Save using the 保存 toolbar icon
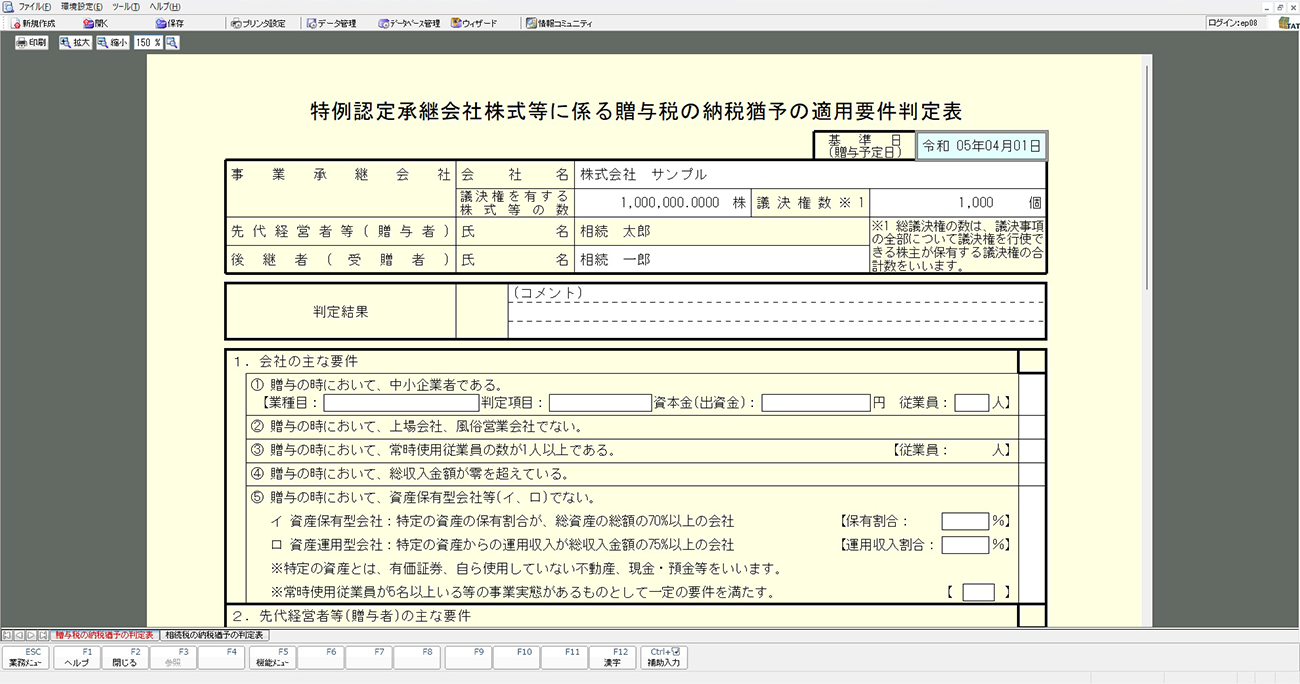This screenshot has width=1300, height=684. 169,23
